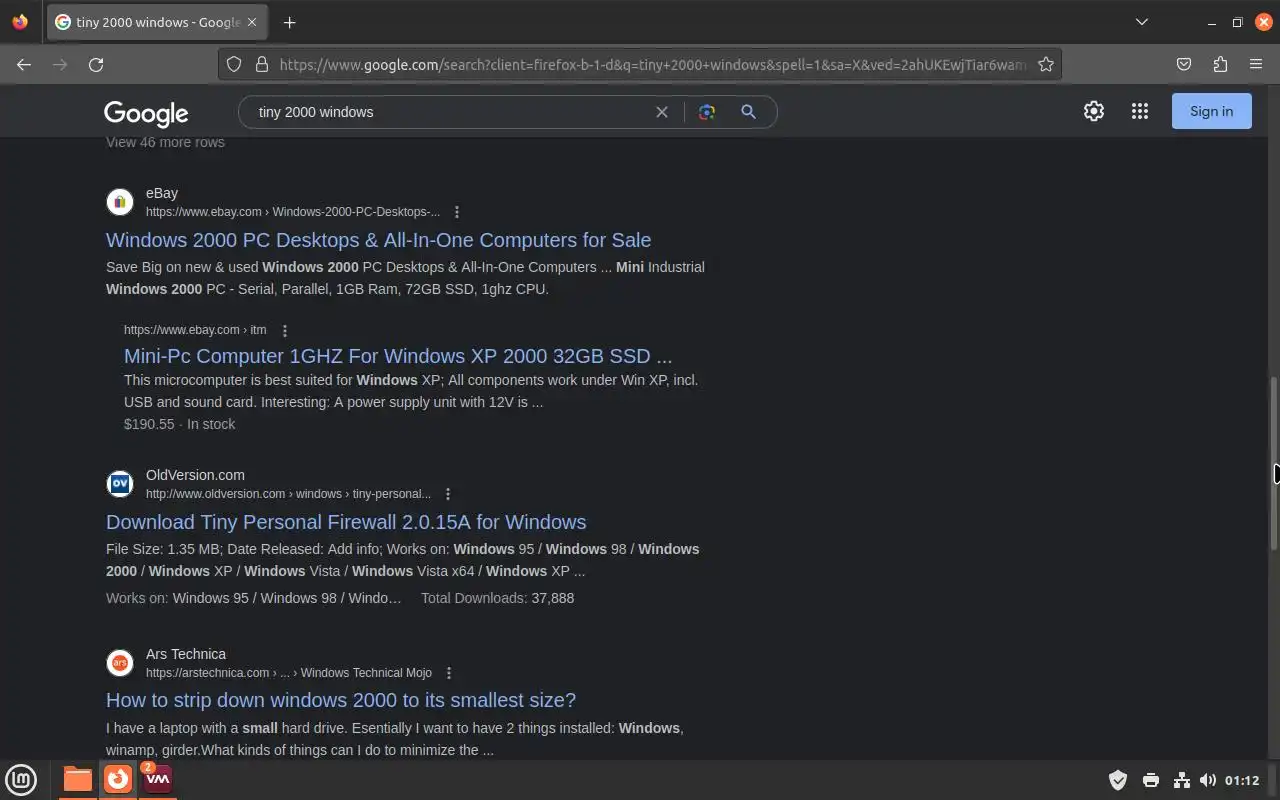Screen dimensions: 1280x800
Task: Bookmark this page with the star icon
Action: point(1046,64)
